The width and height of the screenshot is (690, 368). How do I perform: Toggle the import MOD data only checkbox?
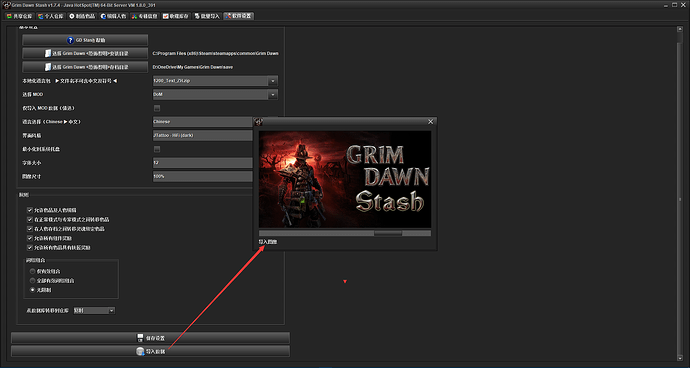click(157, 108)
